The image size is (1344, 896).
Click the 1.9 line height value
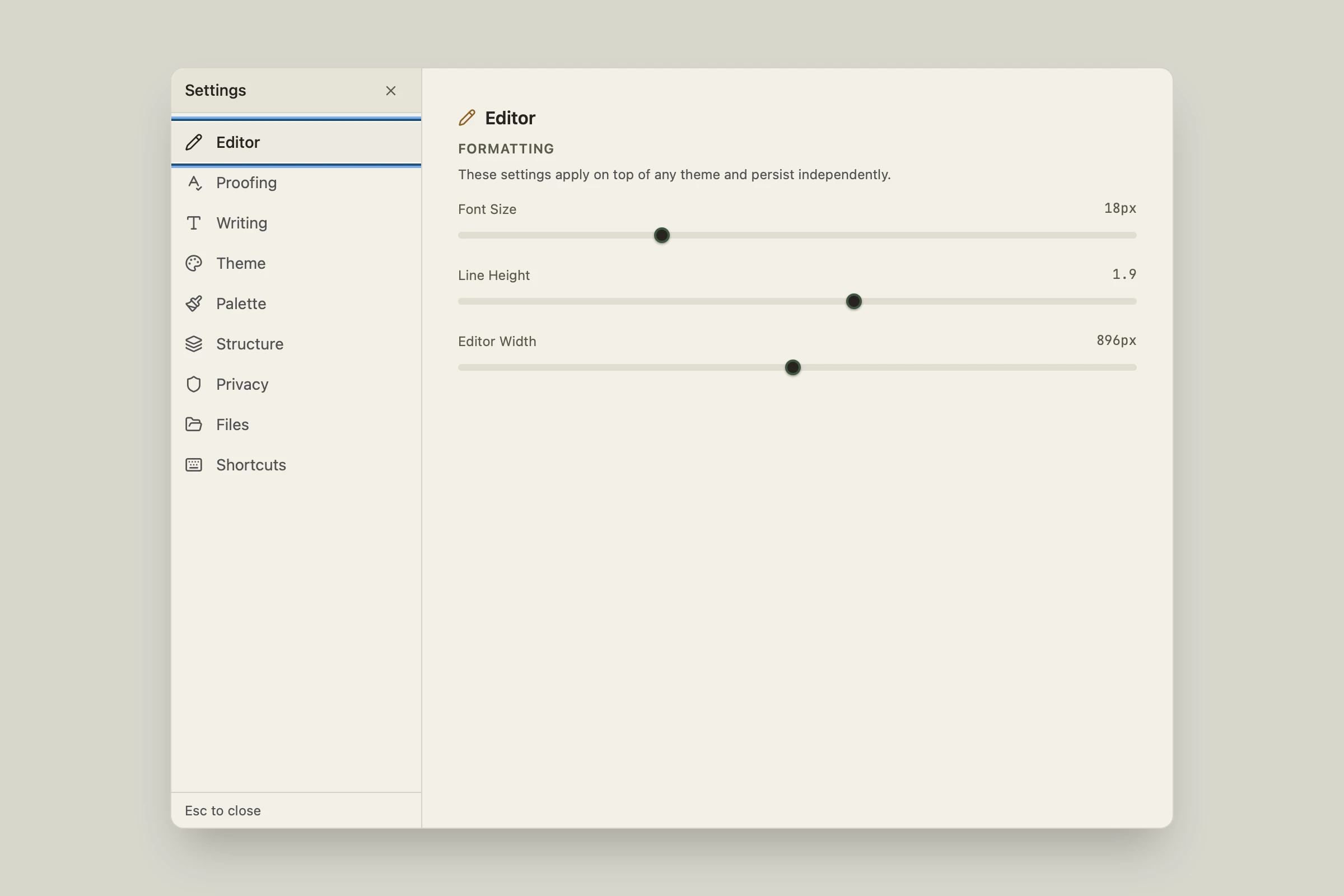[1124, 274]
